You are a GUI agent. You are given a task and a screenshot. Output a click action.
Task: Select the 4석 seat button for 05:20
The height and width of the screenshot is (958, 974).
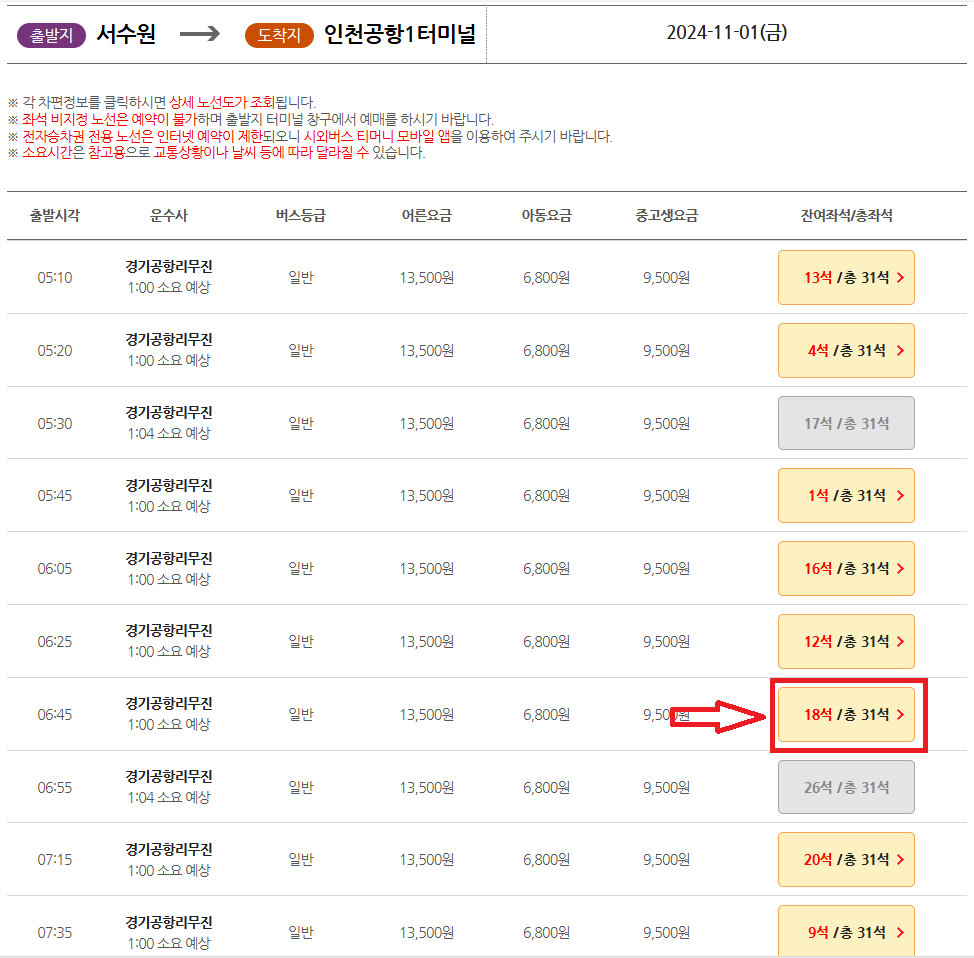coord(846,350)
